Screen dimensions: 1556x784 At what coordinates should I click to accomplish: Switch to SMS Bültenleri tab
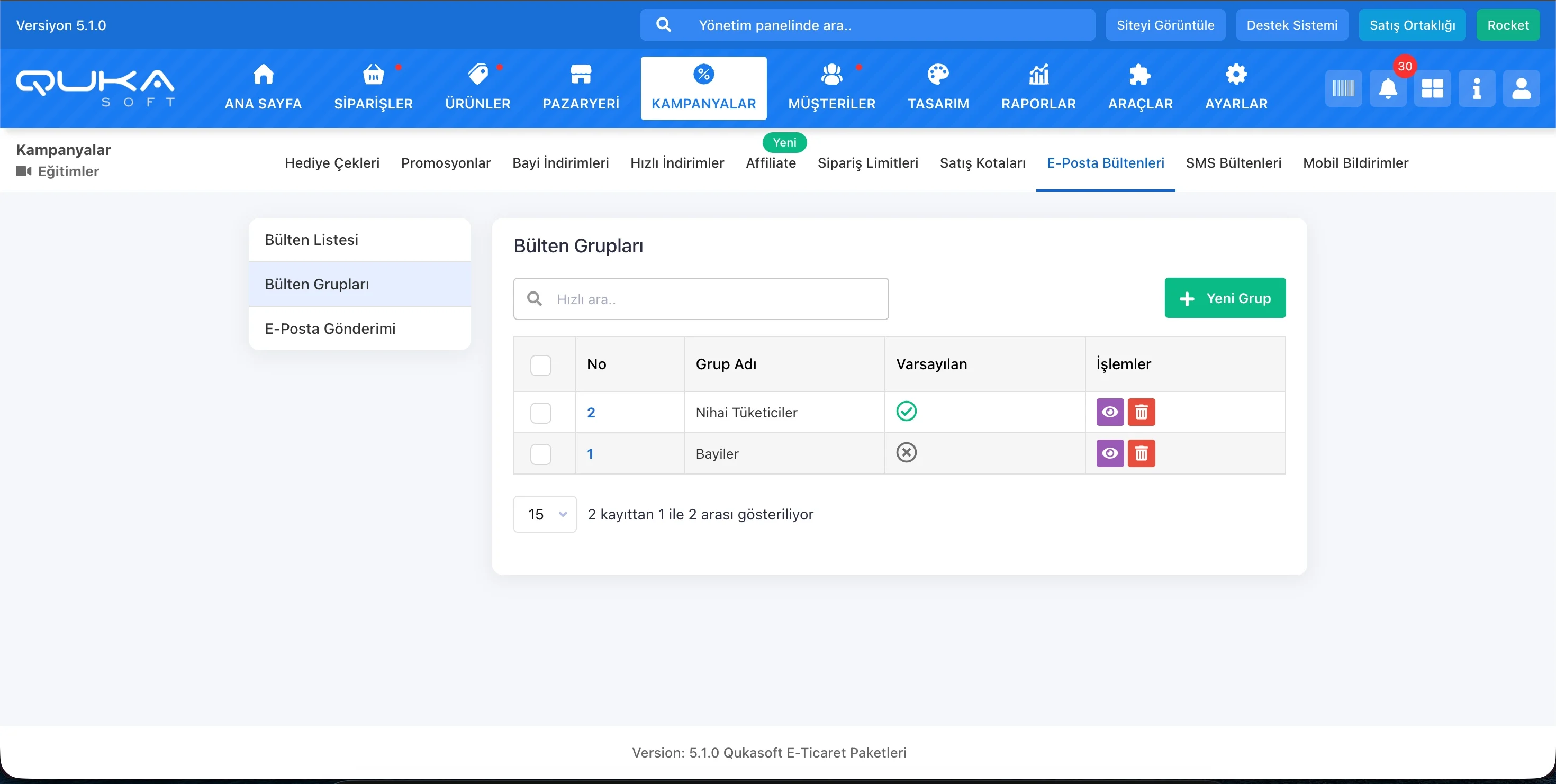click(1233, 163)
